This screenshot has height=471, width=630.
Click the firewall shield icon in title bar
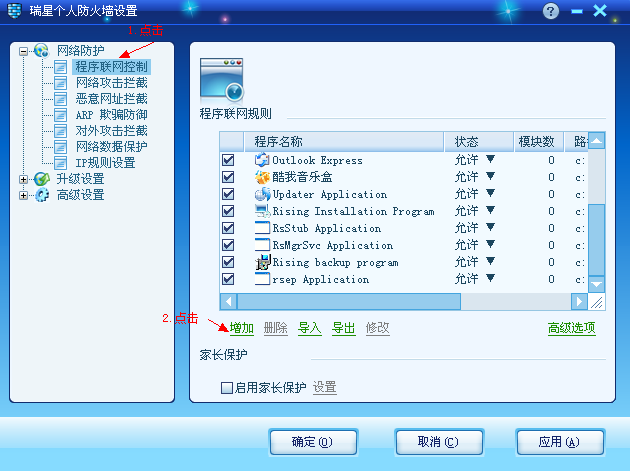(14, 11)
